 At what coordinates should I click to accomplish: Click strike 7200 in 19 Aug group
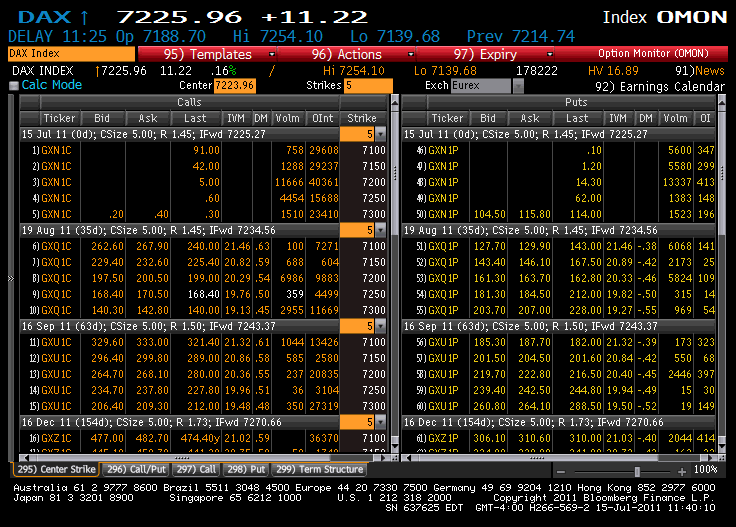[374, 278]
